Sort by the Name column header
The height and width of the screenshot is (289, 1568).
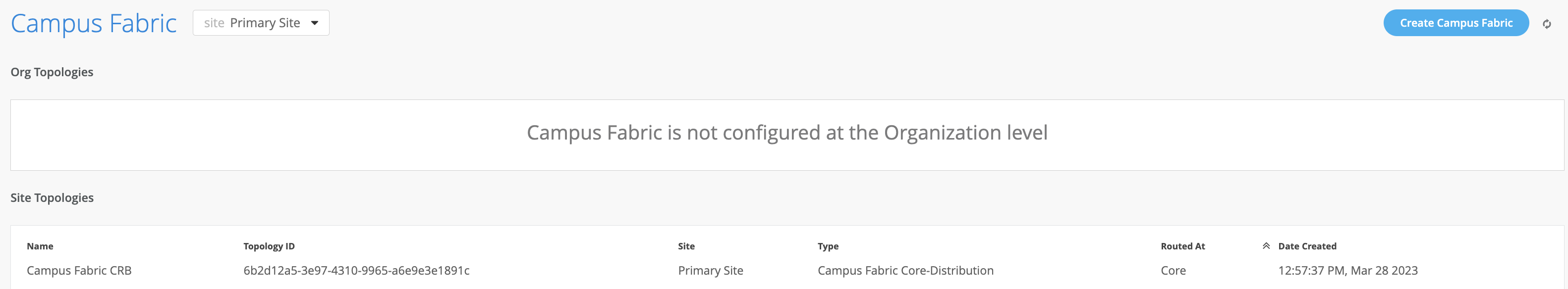click(40, 246)
